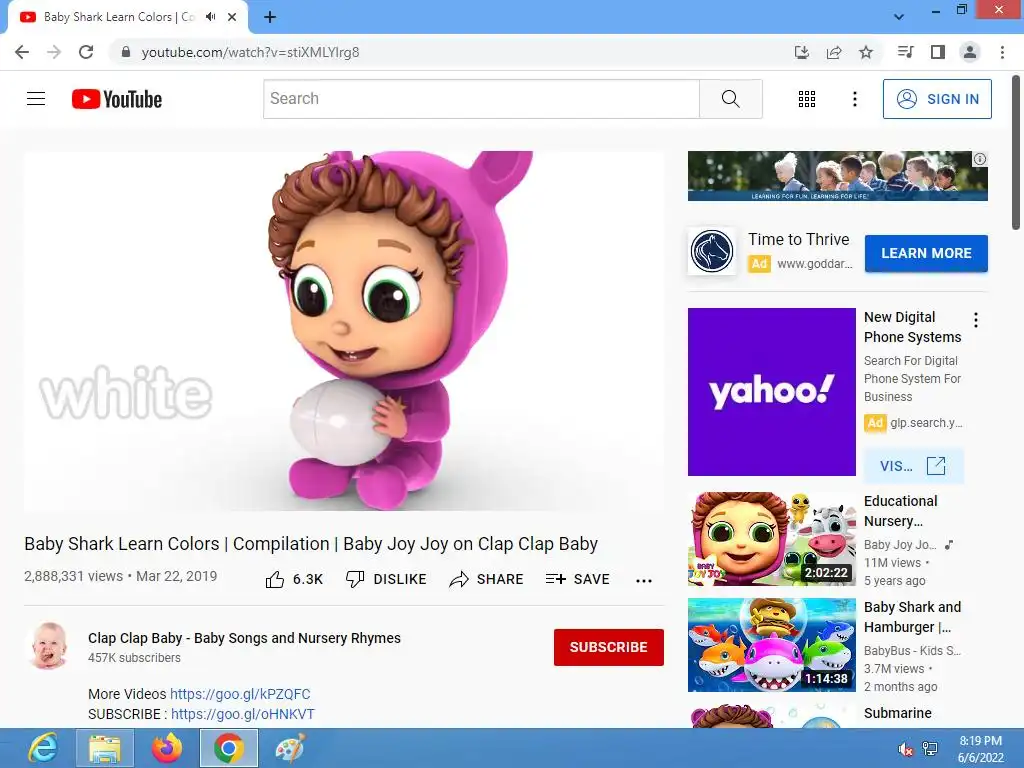
Task: Bookmark this page with star icon
Action: click(866, 52)
